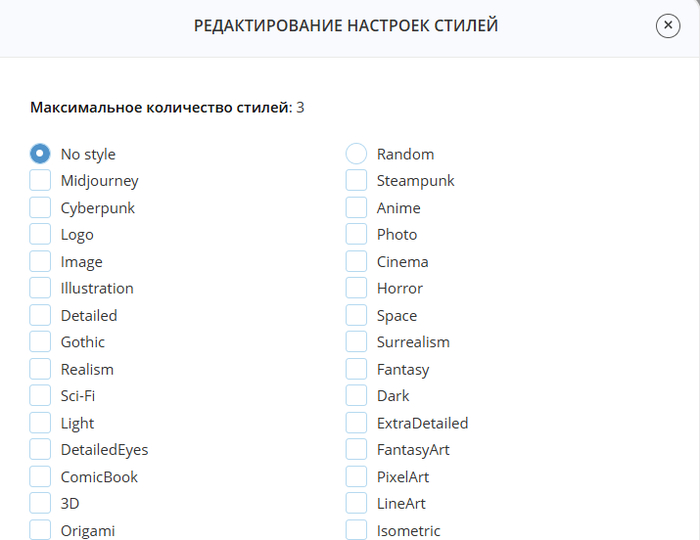Select the No style radio button
700x540 pixels.
click(40, 154)
